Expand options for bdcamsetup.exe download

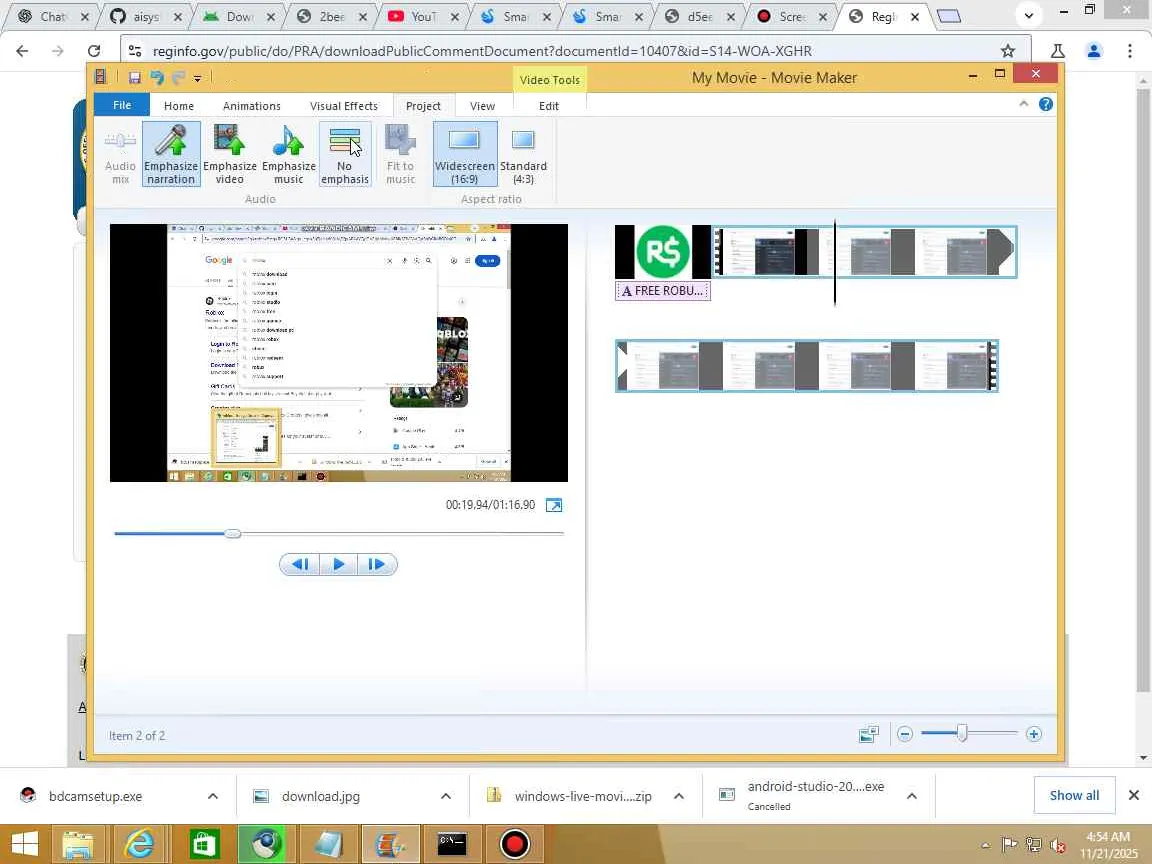213,796
